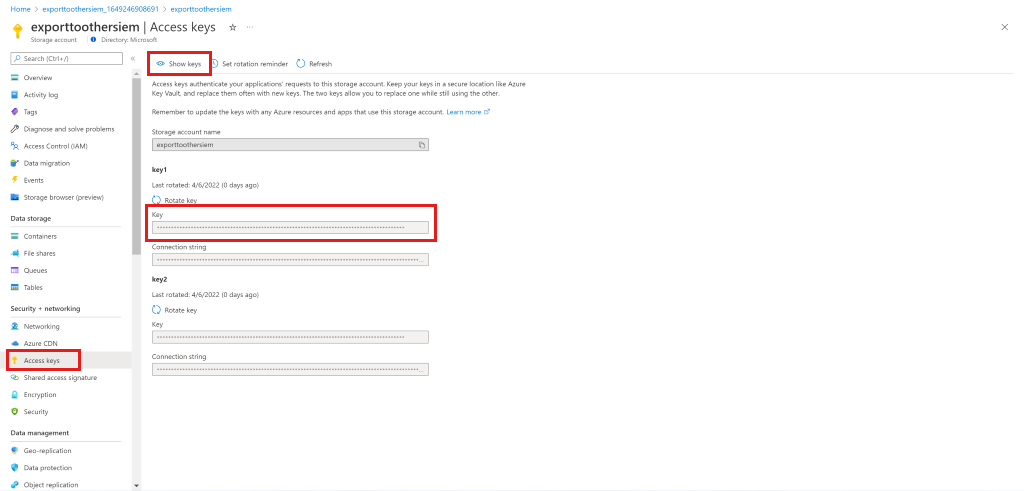Click the key2 Connection string field

click(x=290, y=369)
